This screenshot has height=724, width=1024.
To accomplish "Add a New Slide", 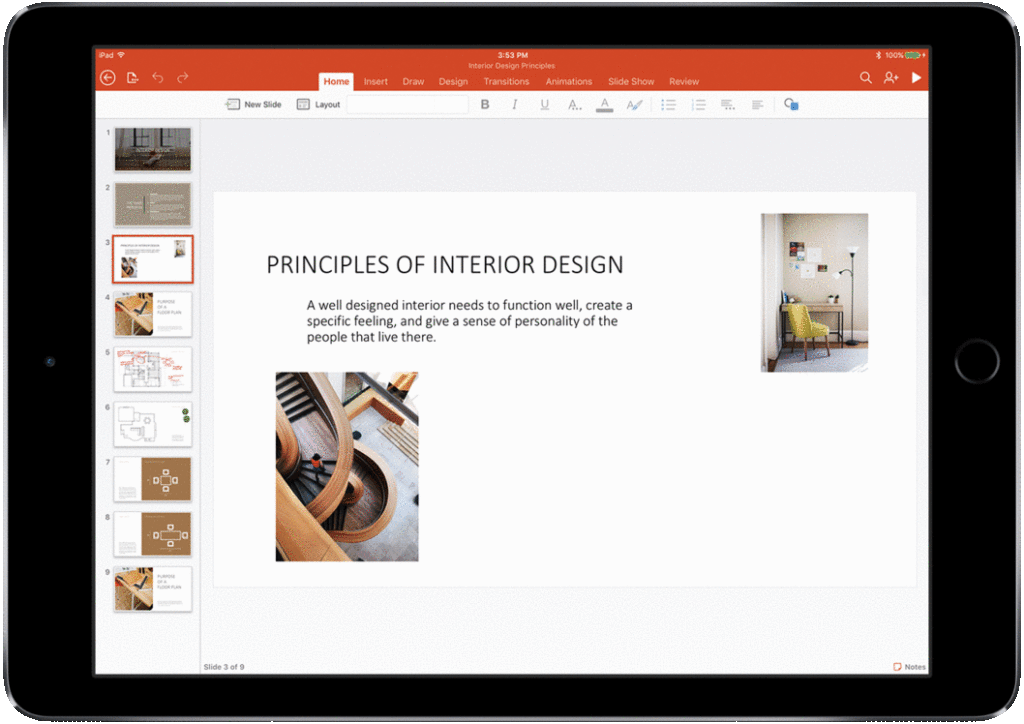I will [x=254, y=104].
